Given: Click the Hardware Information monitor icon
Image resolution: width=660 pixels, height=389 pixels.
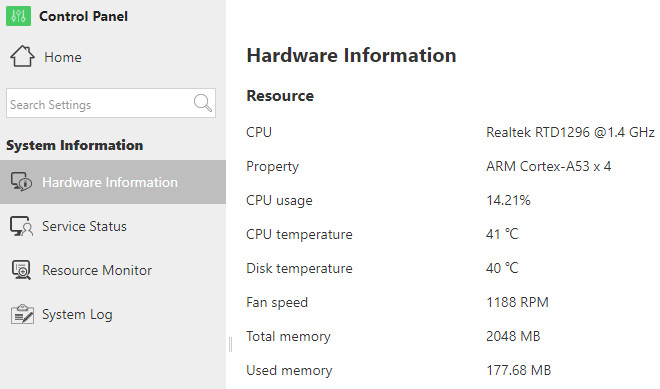Looking at the screenshot, I should pyautogui.click(x=21, y=182).
